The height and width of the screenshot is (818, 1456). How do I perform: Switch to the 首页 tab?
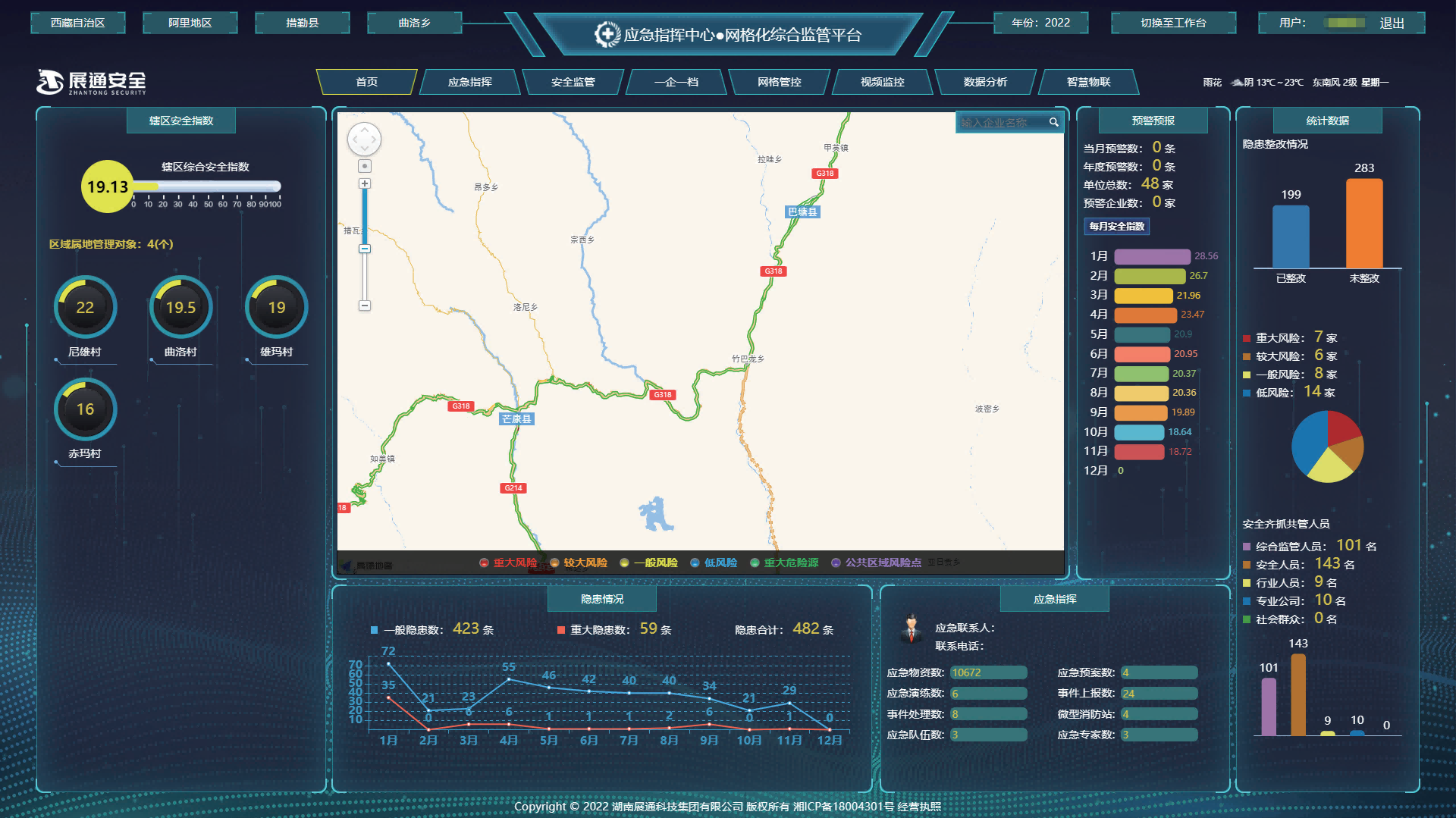click(367, 82)
